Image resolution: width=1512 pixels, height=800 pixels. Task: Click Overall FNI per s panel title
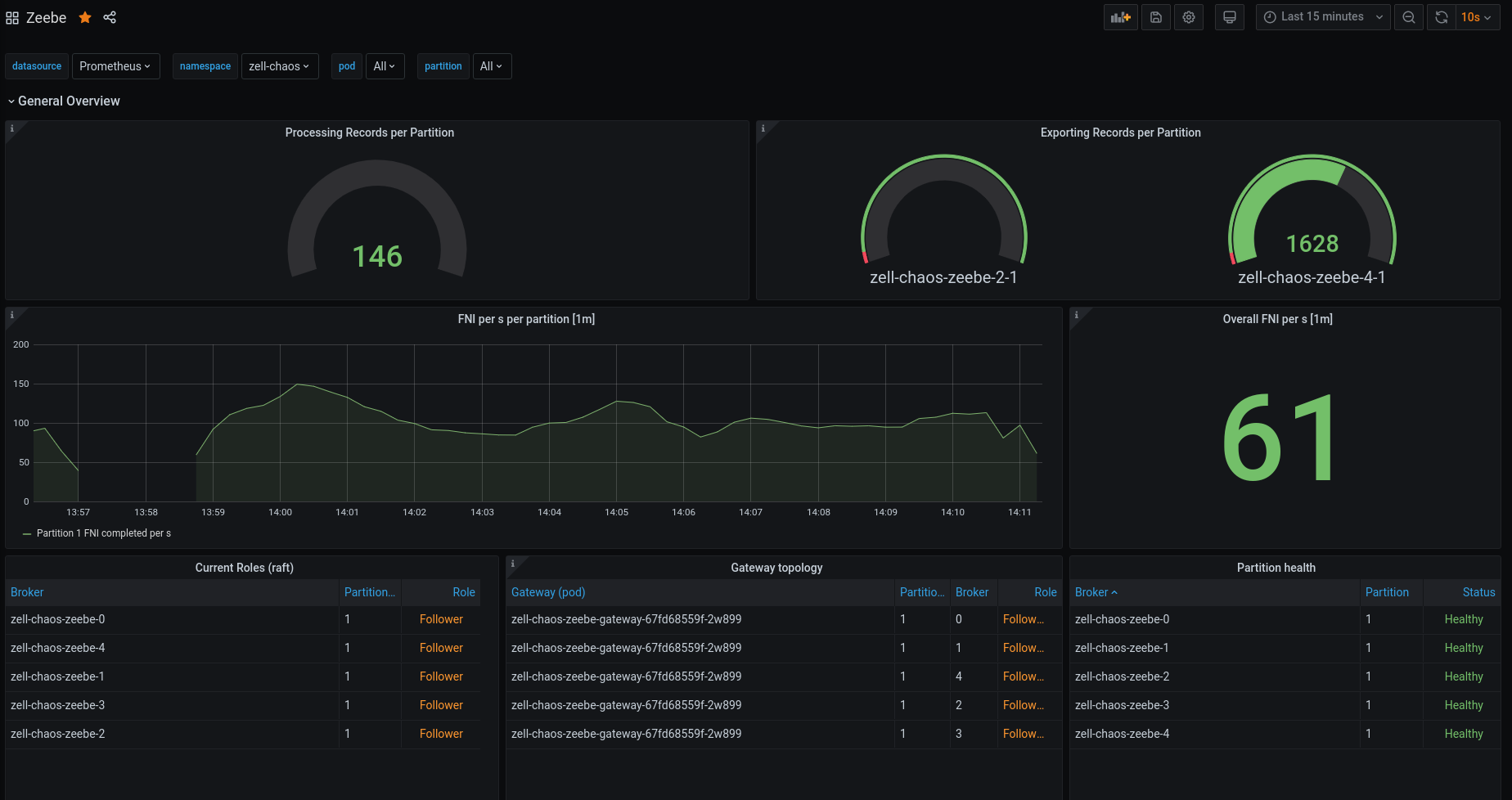(x=1277, y=319)
